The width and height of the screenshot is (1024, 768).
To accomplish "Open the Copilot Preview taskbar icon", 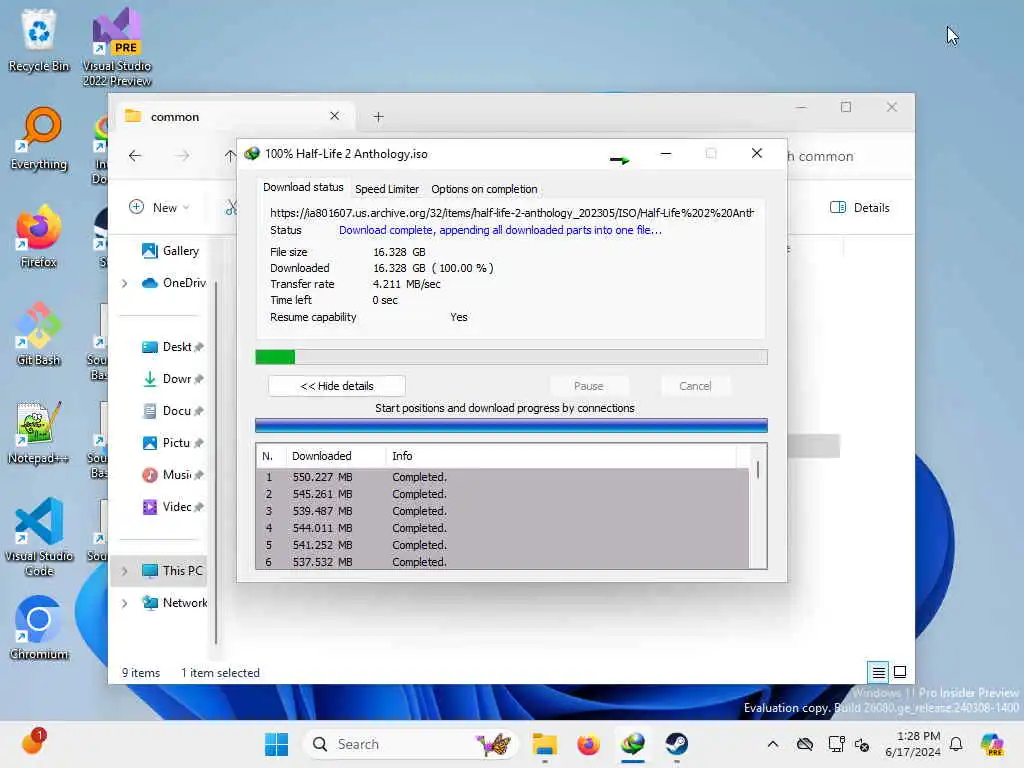I will point(992,744).
